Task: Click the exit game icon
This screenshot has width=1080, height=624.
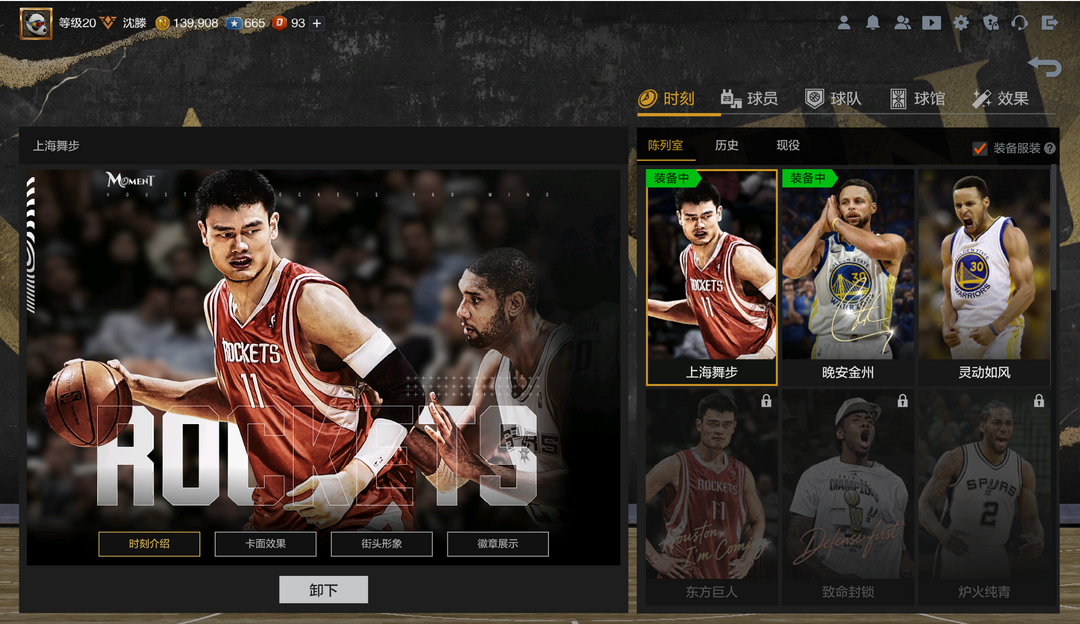Action: 1050,23
